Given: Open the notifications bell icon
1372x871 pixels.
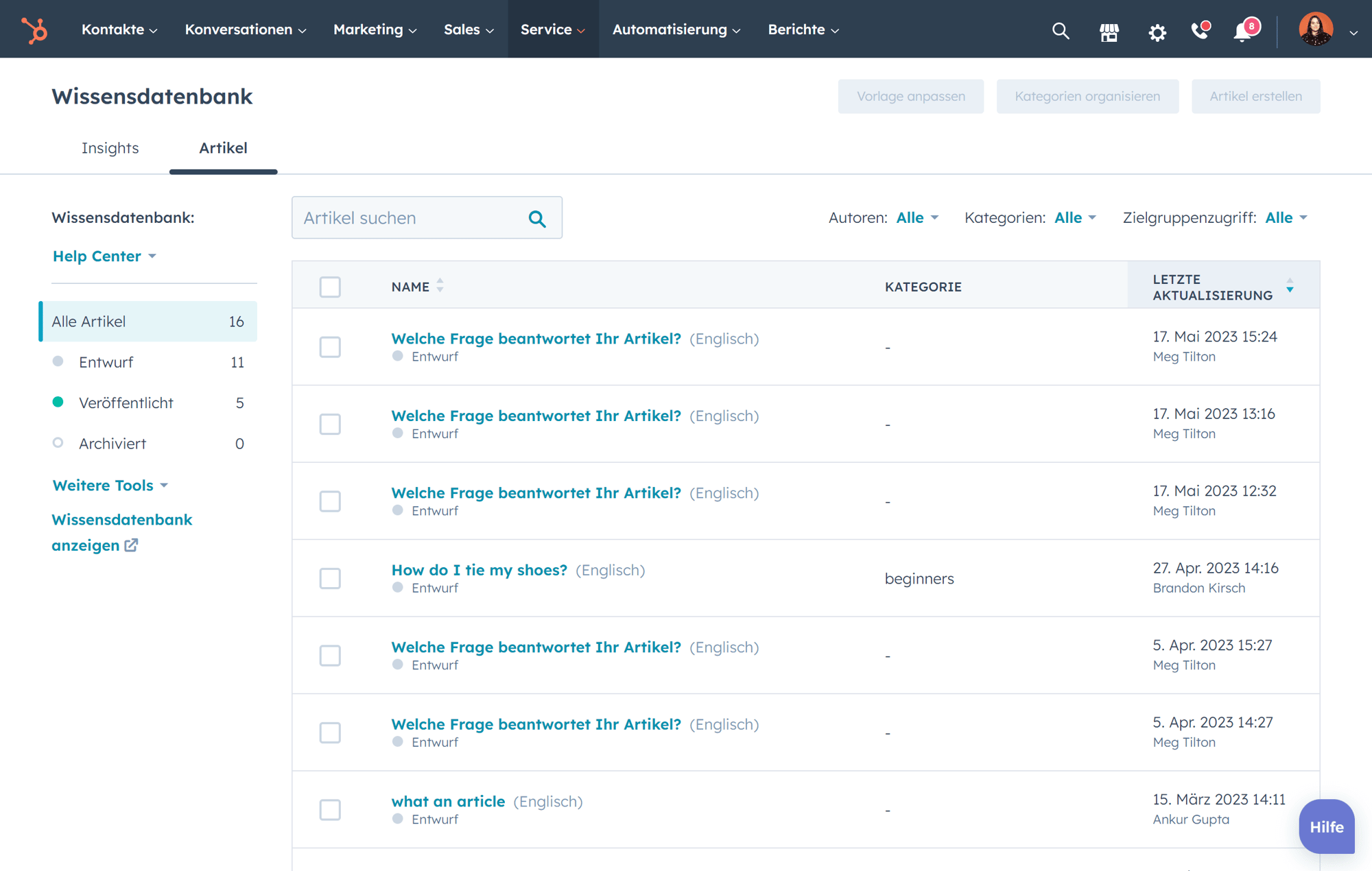Looking at the screenshot, I should [x=1243, y=32].
